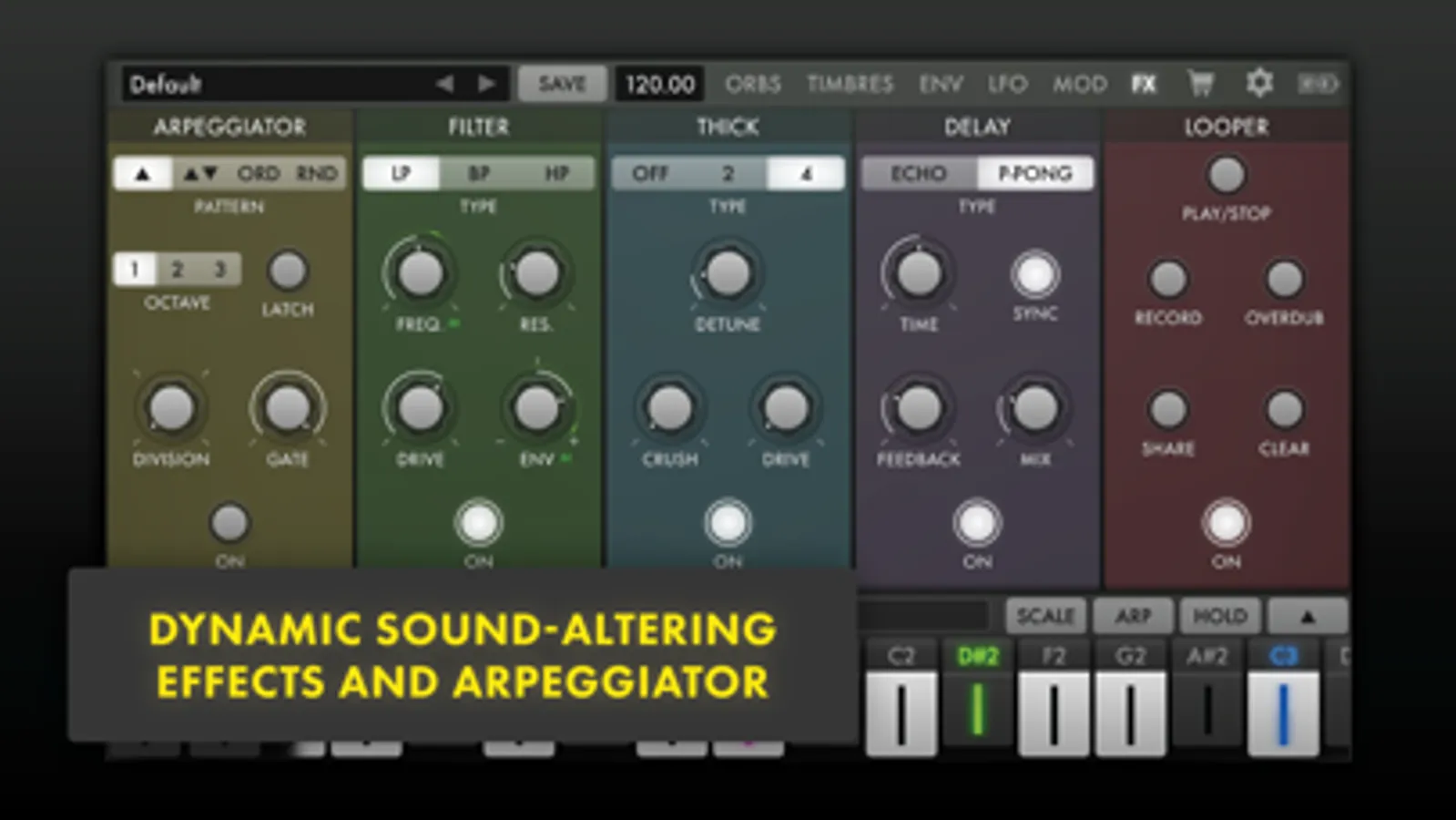Open the settings gear icon
This screenshot has width=1456, height=820.
[1259, 83]
